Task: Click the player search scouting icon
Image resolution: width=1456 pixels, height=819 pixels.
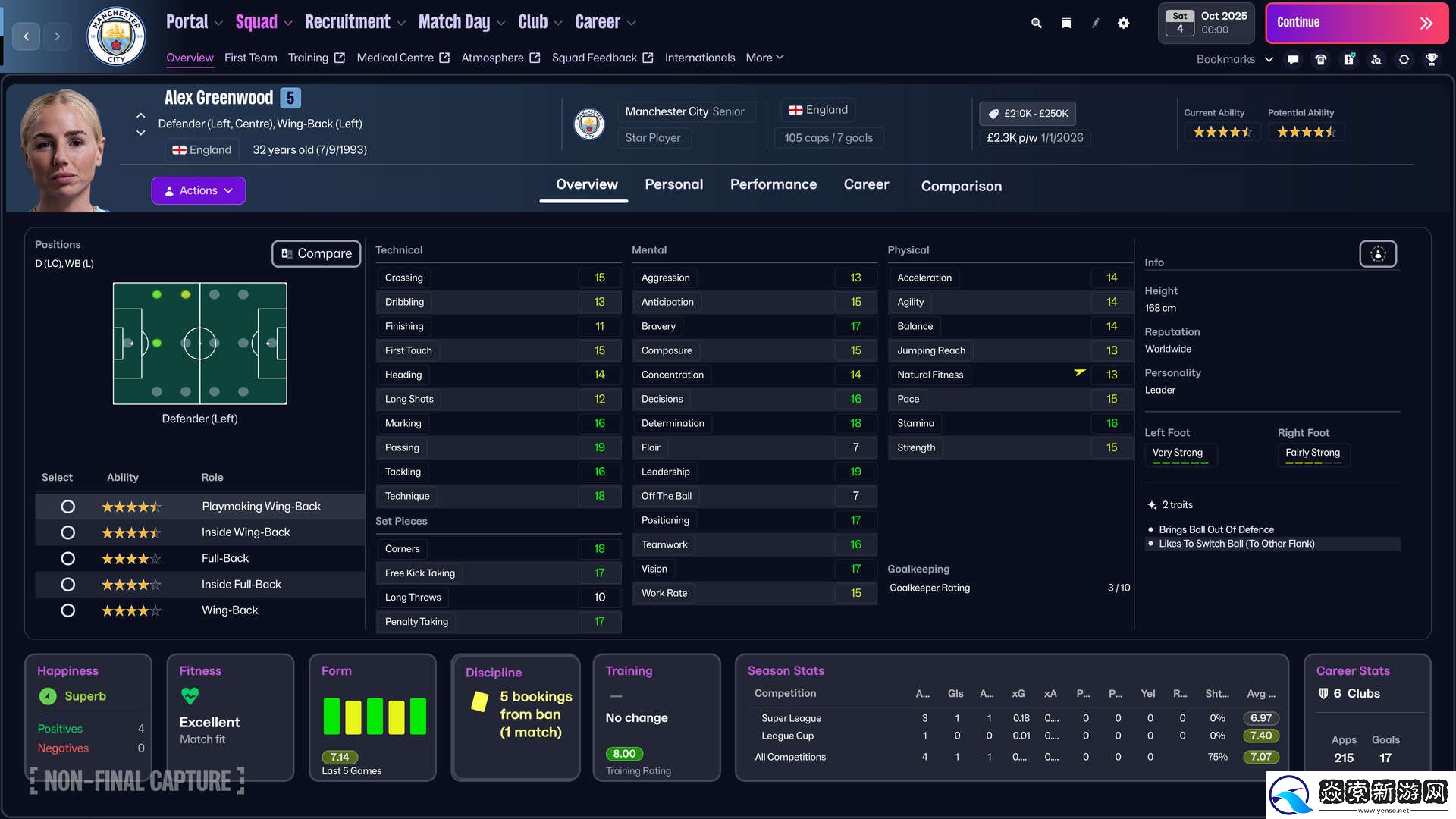Action: point(1376,59)
